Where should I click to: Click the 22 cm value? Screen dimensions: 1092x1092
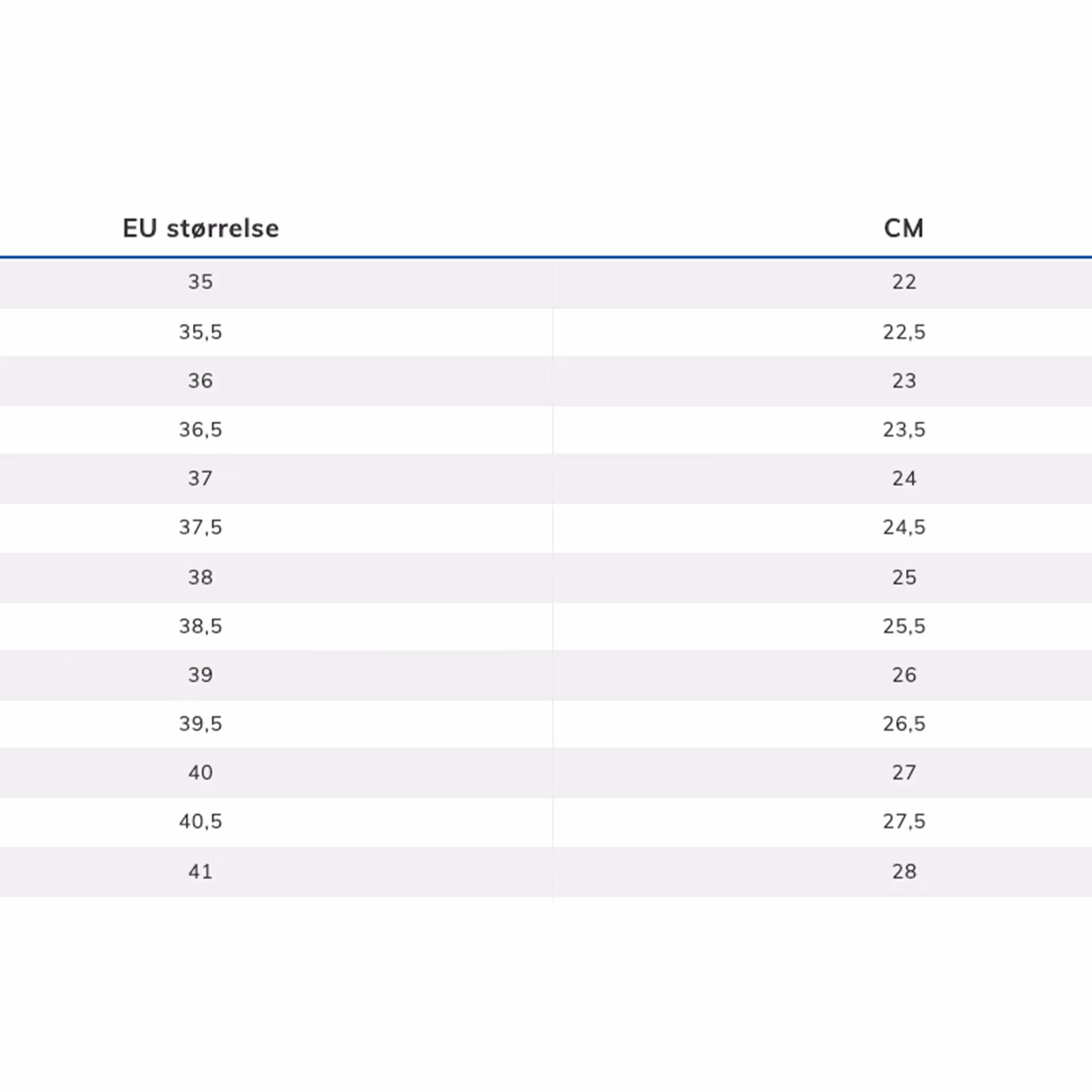pos(904,282)
